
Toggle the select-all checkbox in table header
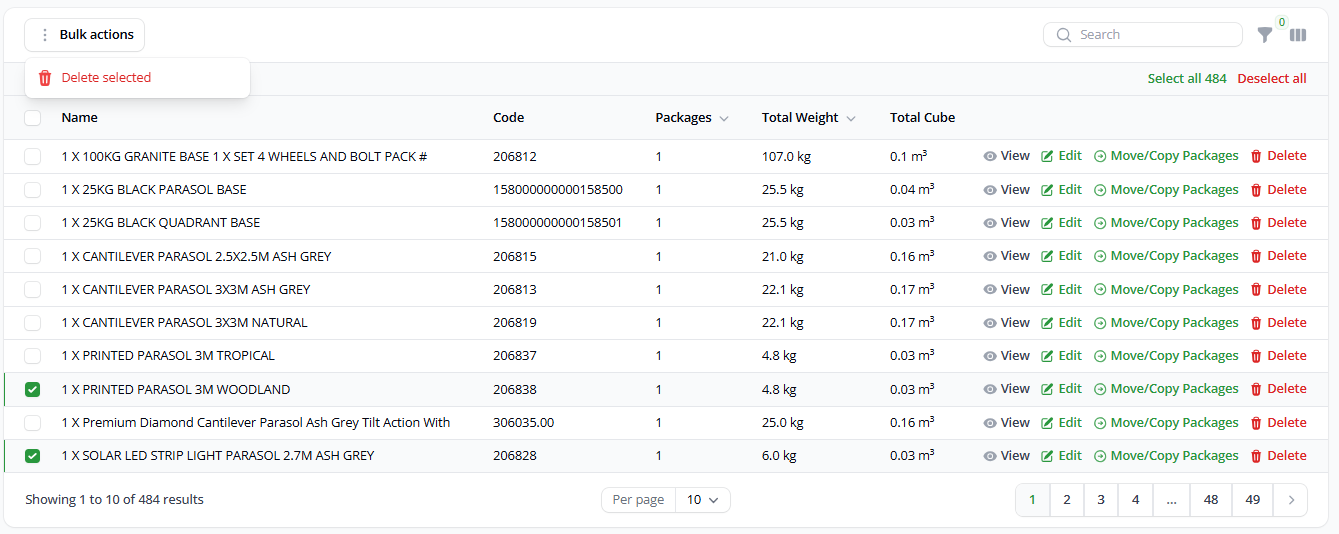33,118
